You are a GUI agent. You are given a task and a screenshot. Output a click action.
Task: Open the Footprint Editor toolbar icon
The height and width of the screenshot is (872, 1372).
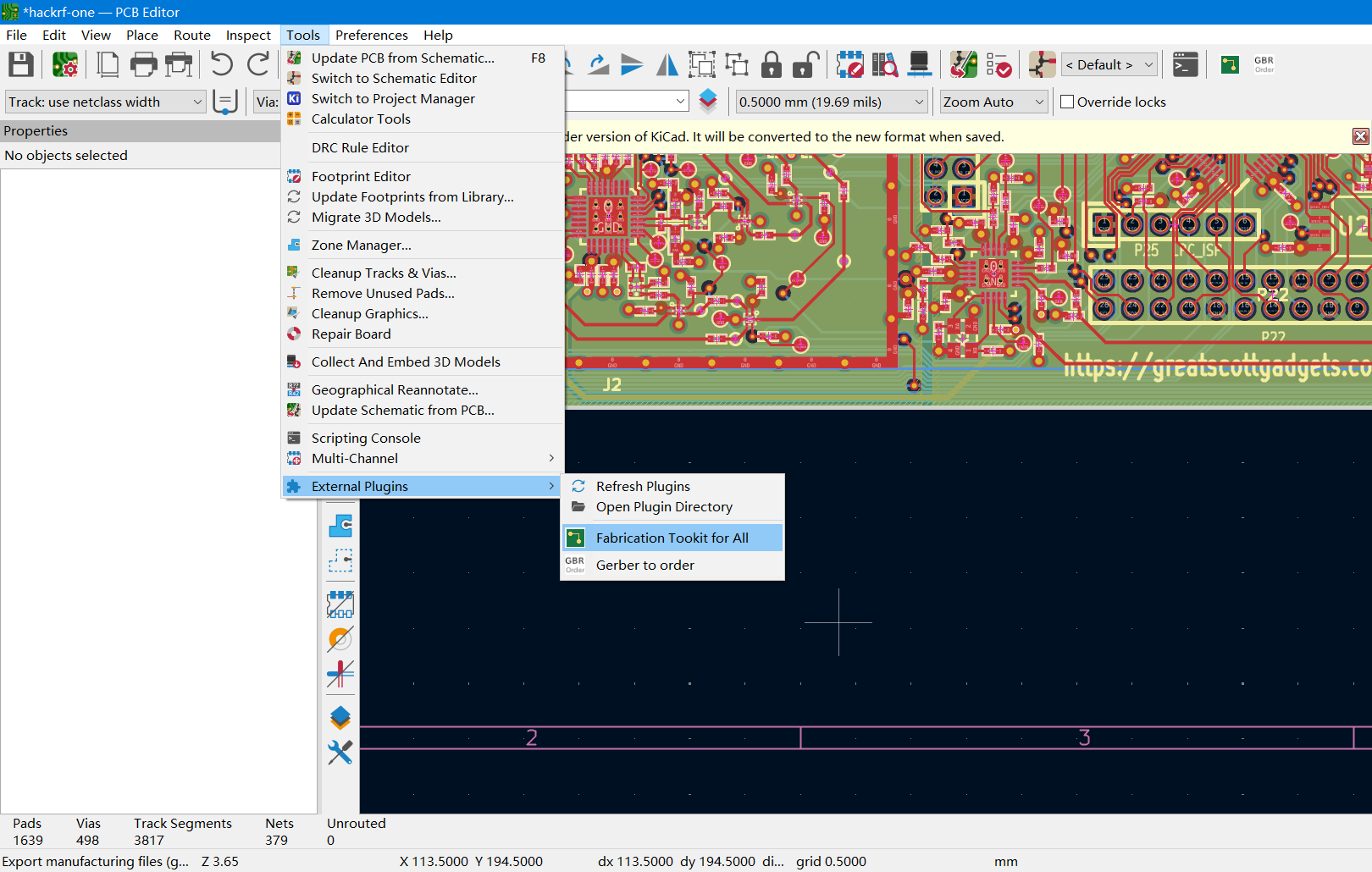(x=849, y=65)
